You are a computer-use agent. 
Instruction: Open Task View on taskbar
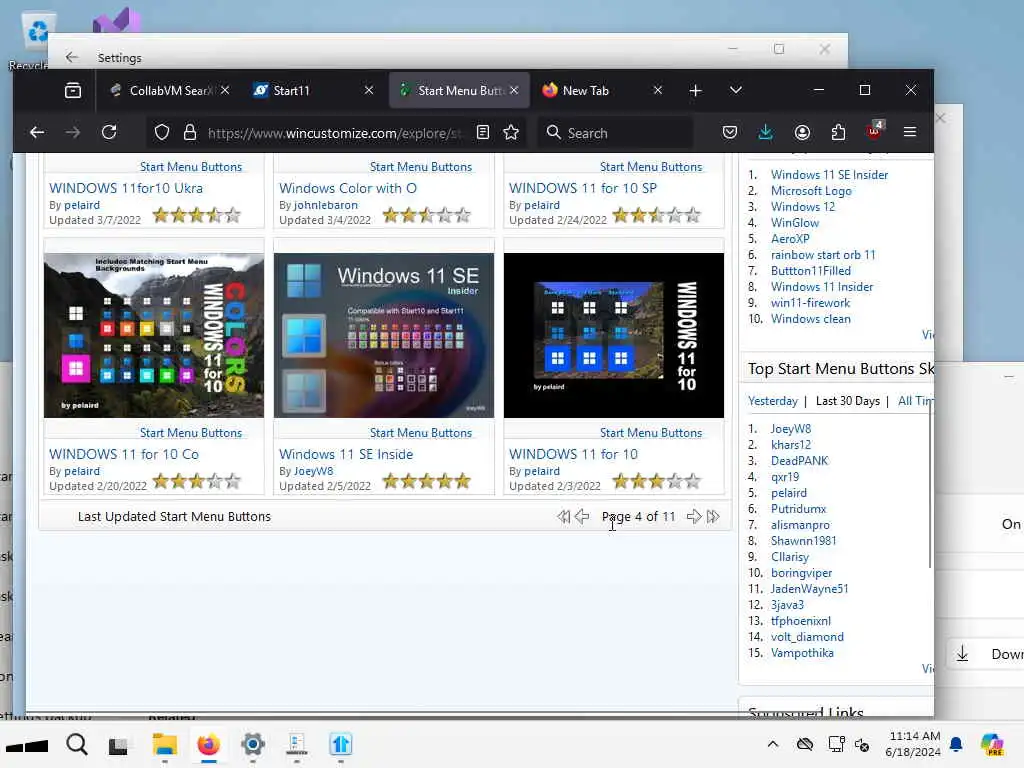(118, 745)
